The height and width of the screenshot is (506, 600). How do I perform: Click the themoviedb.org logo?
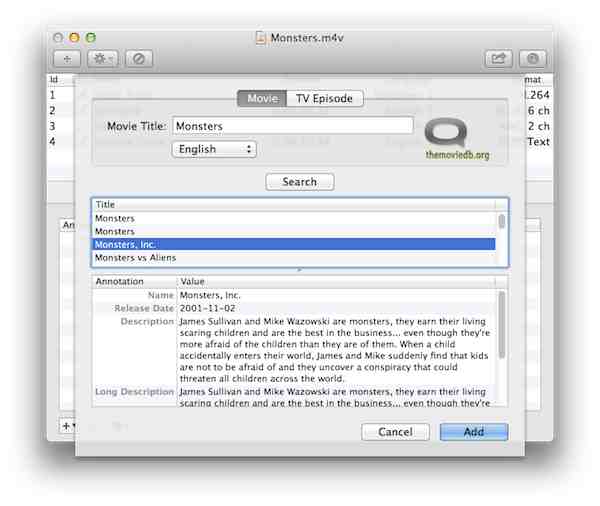point(457,139)
